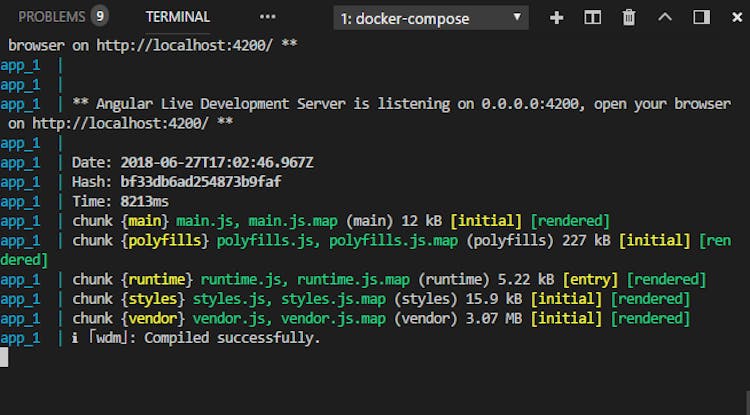750x415 pixels.
Task: Click the dropdown arrow beside docker-compose
Action: (x=516, y=17)
